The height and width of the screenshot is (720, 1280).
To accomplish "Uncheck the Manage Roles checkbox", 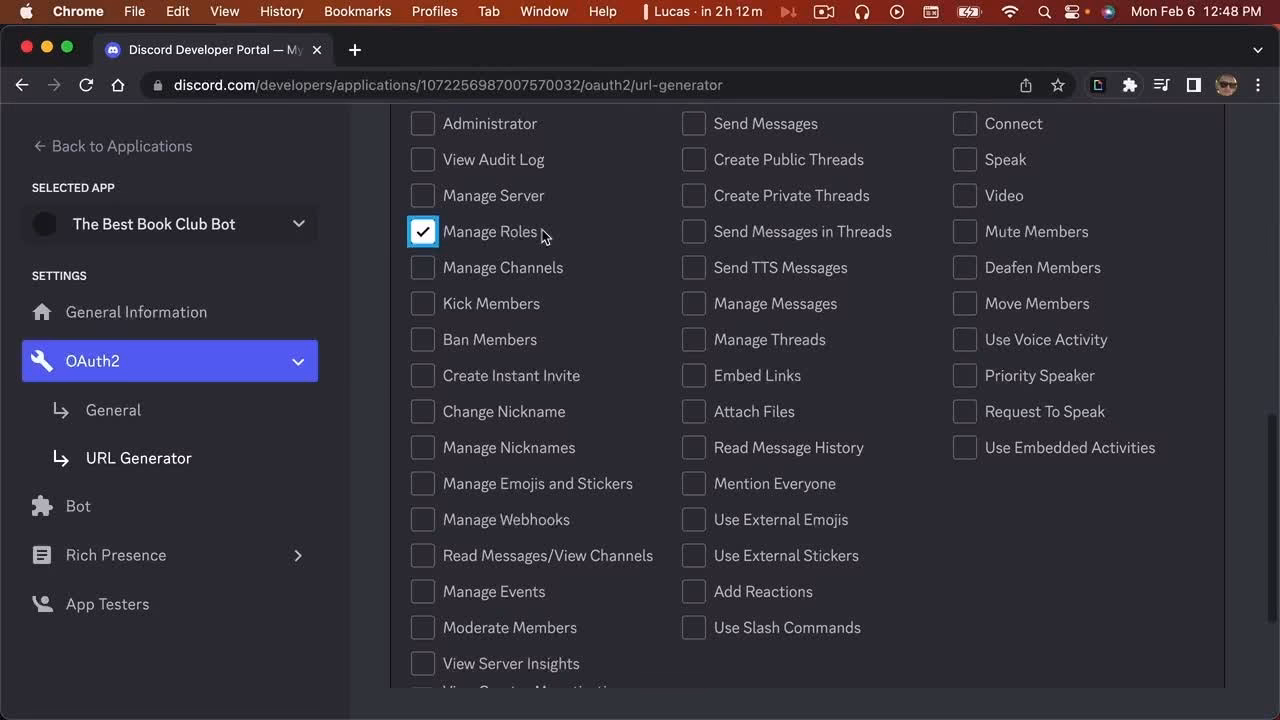I will tap(423, 232).
